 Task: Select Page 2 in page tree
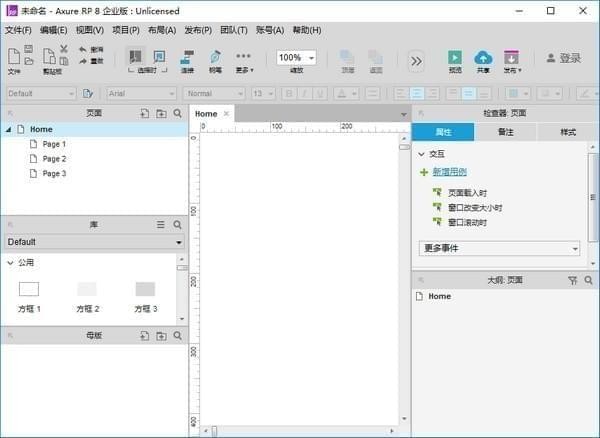point(54,159)
